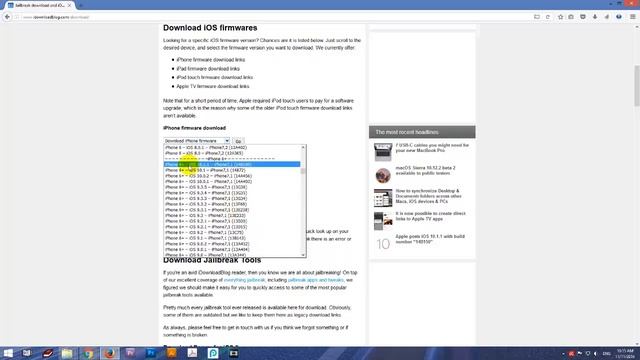The image size is (640, 360).
Task: Go back using the browser back arrow
Action: [7, 17]
